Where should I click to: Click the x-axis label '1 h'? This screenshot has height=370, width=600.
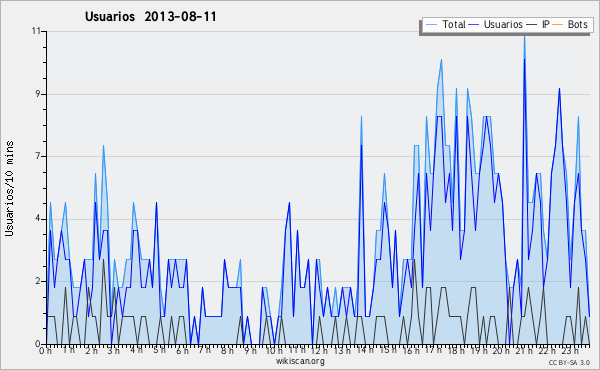tap(68, 350)
